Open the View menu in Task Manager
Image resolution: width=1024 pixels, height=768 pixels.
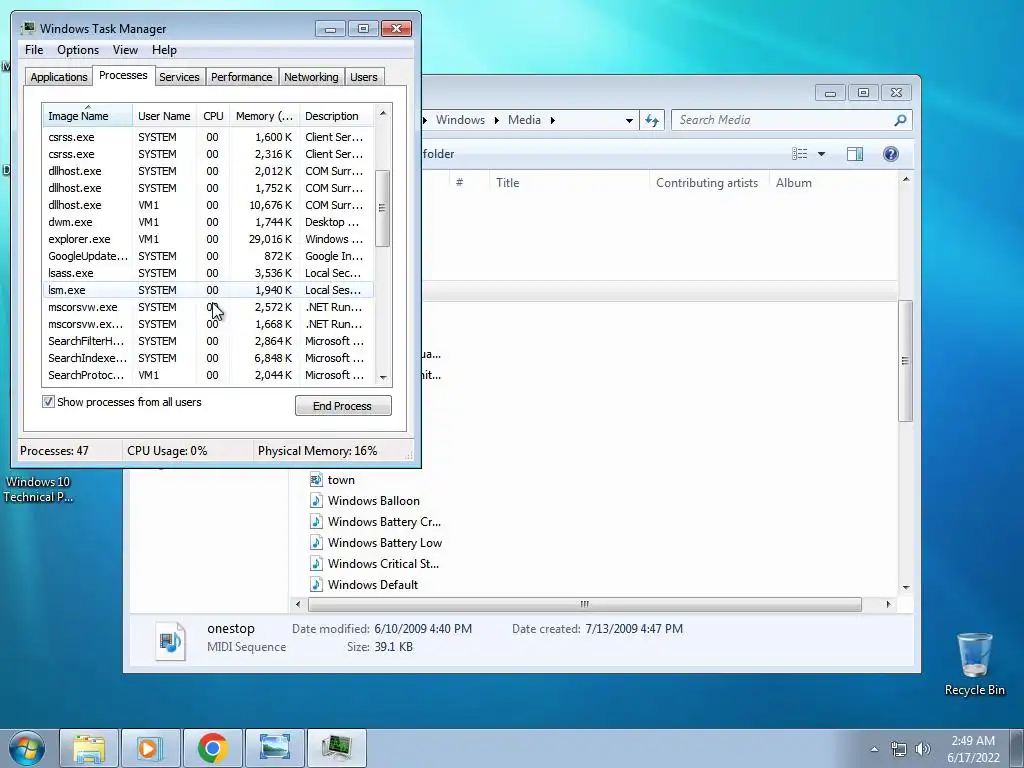click(x=125, y=50)
